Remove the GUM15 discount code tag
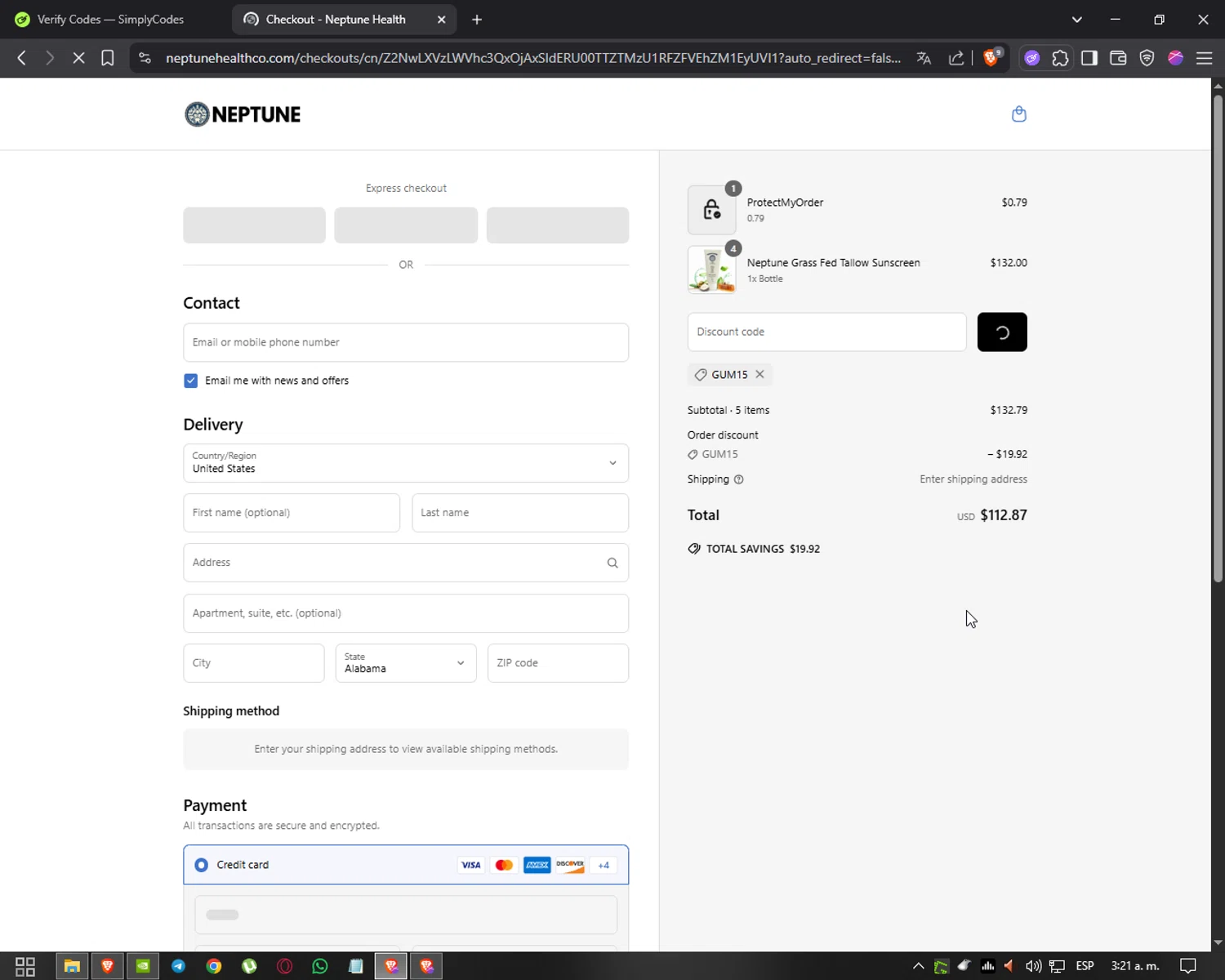 759,374
